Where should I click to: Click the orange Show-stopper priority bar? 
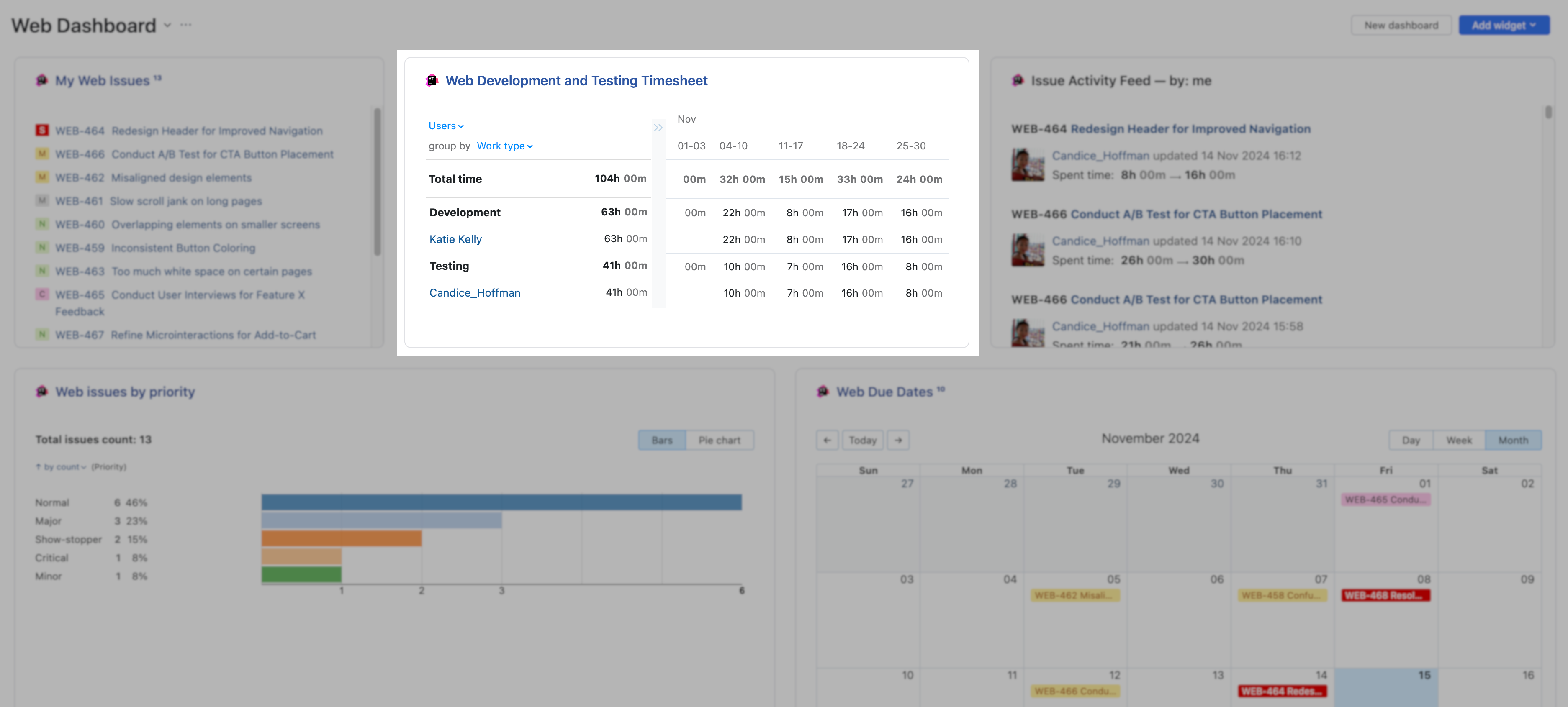[x=342, y=538]
